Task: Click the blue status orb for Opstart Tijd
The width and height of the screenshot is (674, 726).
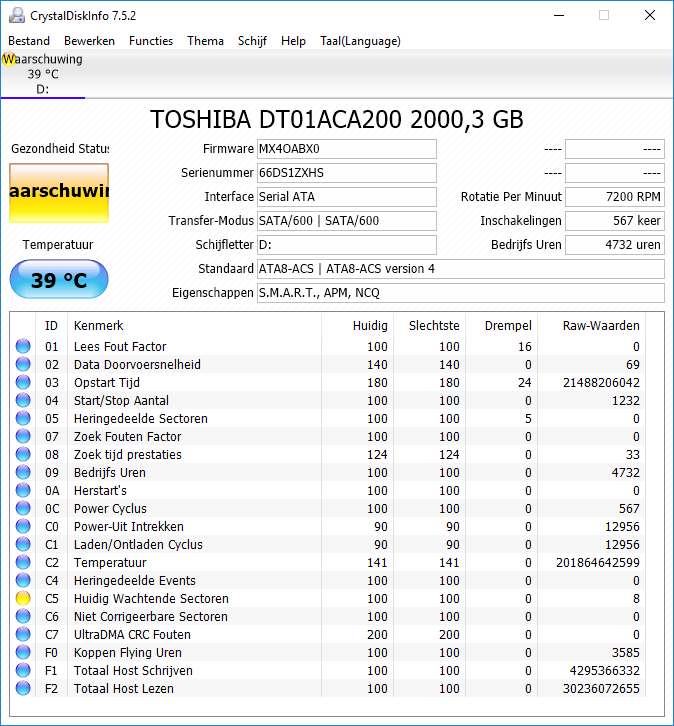Action: 23,382
